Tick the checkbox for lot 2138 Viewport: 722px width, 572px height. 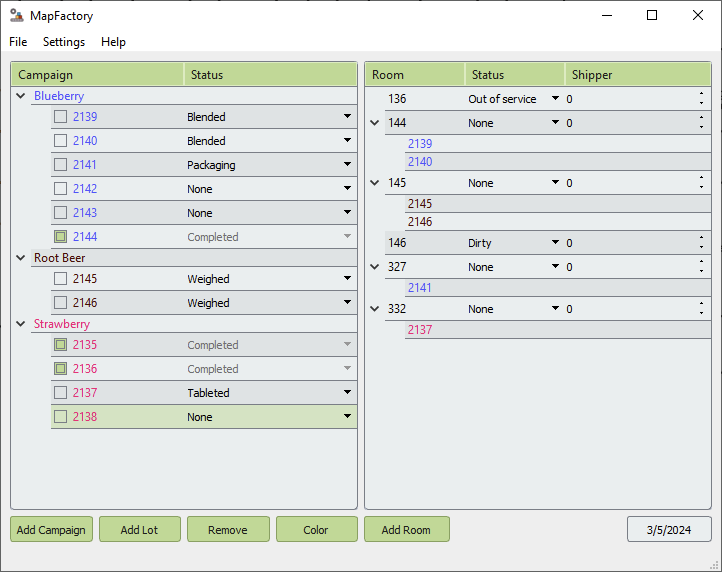point(60,416)
